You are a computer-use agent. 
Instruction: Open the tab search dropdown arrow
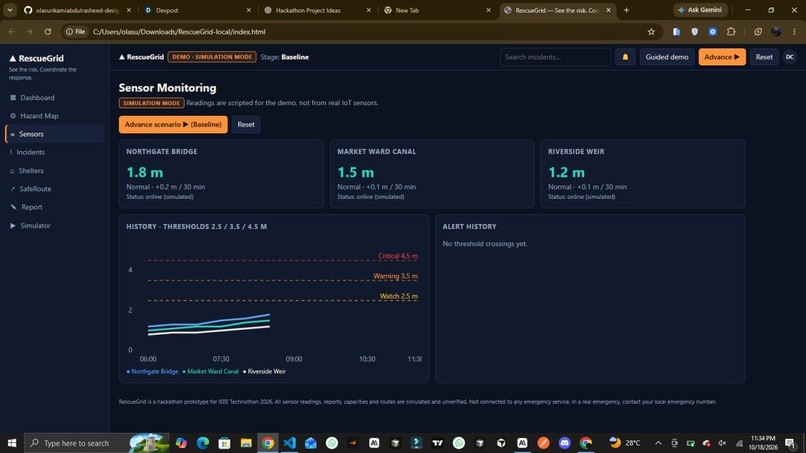(x=10, y=10)
